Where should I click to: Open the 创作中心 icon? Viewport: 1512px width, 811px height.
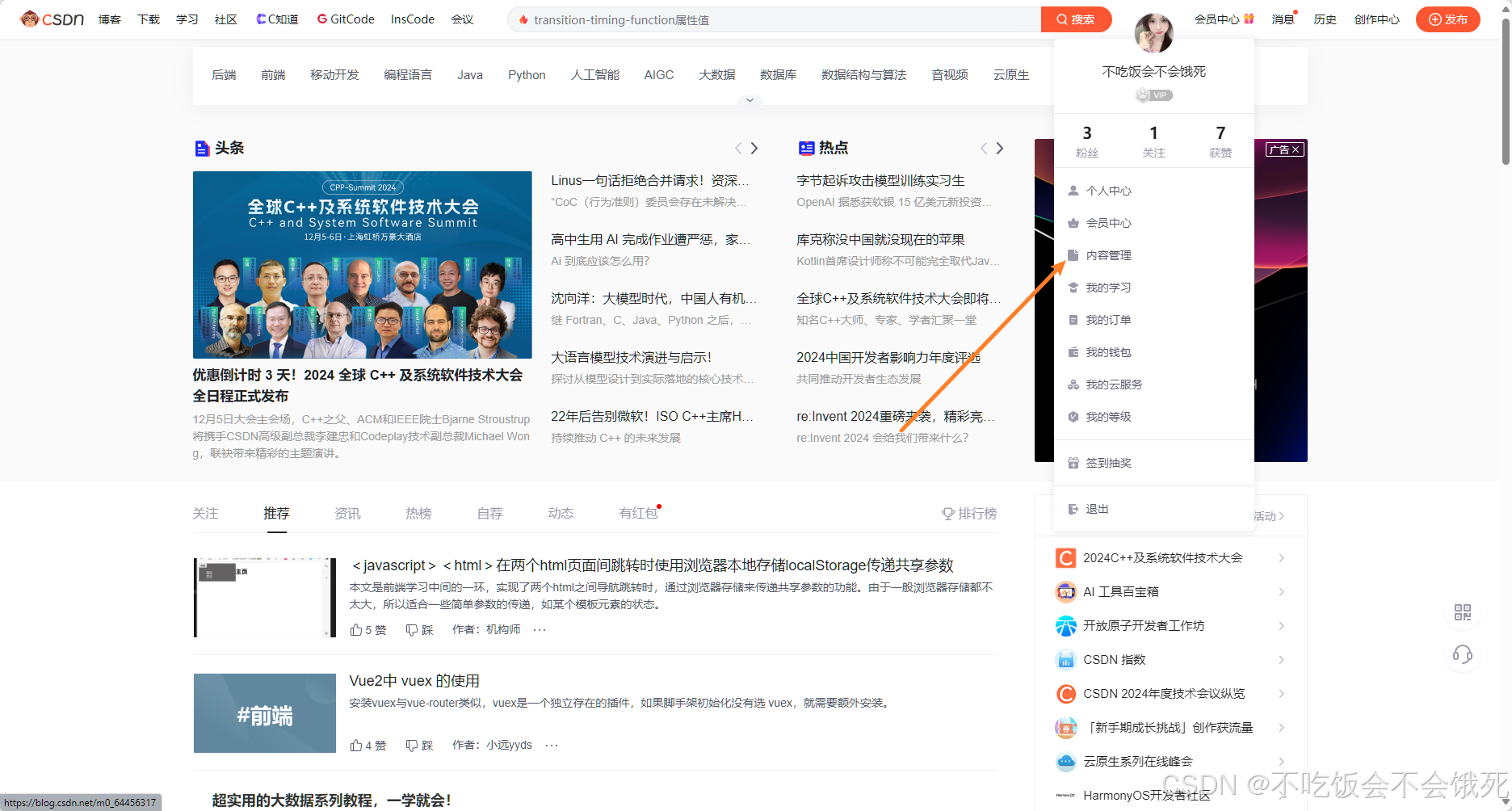click(x=1377, y=19)
